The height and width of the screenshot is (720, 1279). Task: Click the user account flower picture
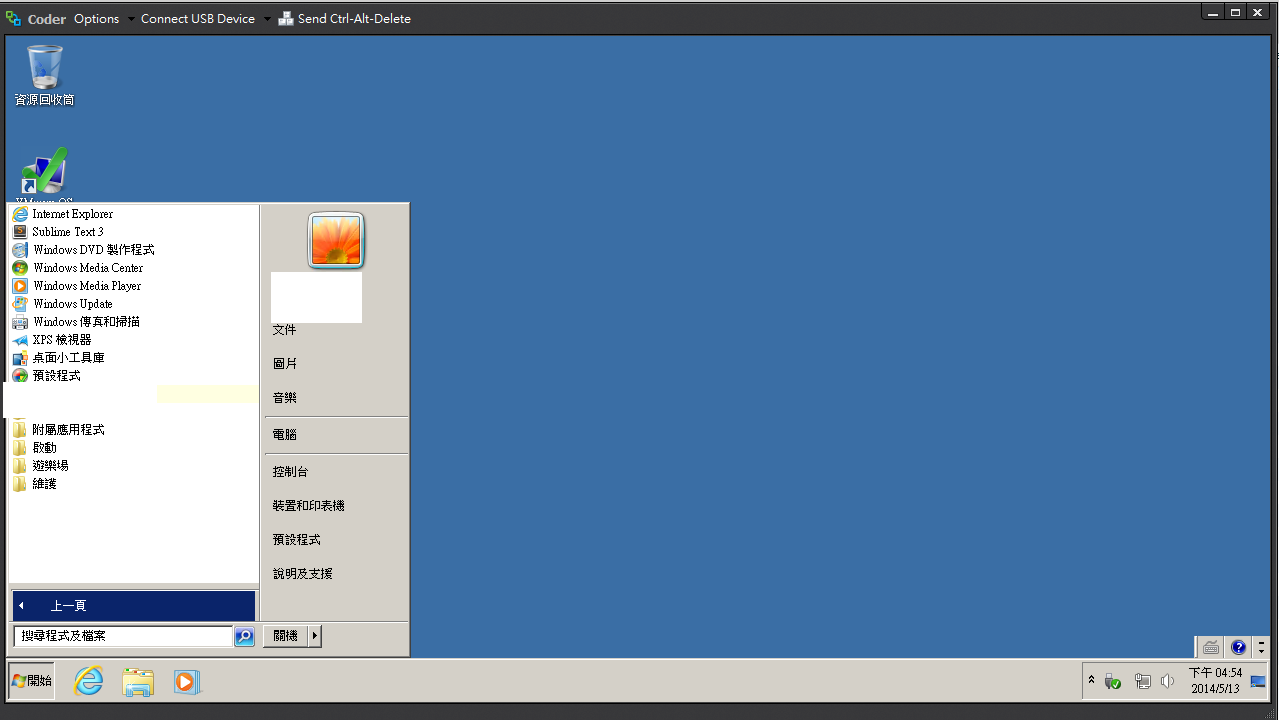336,241
